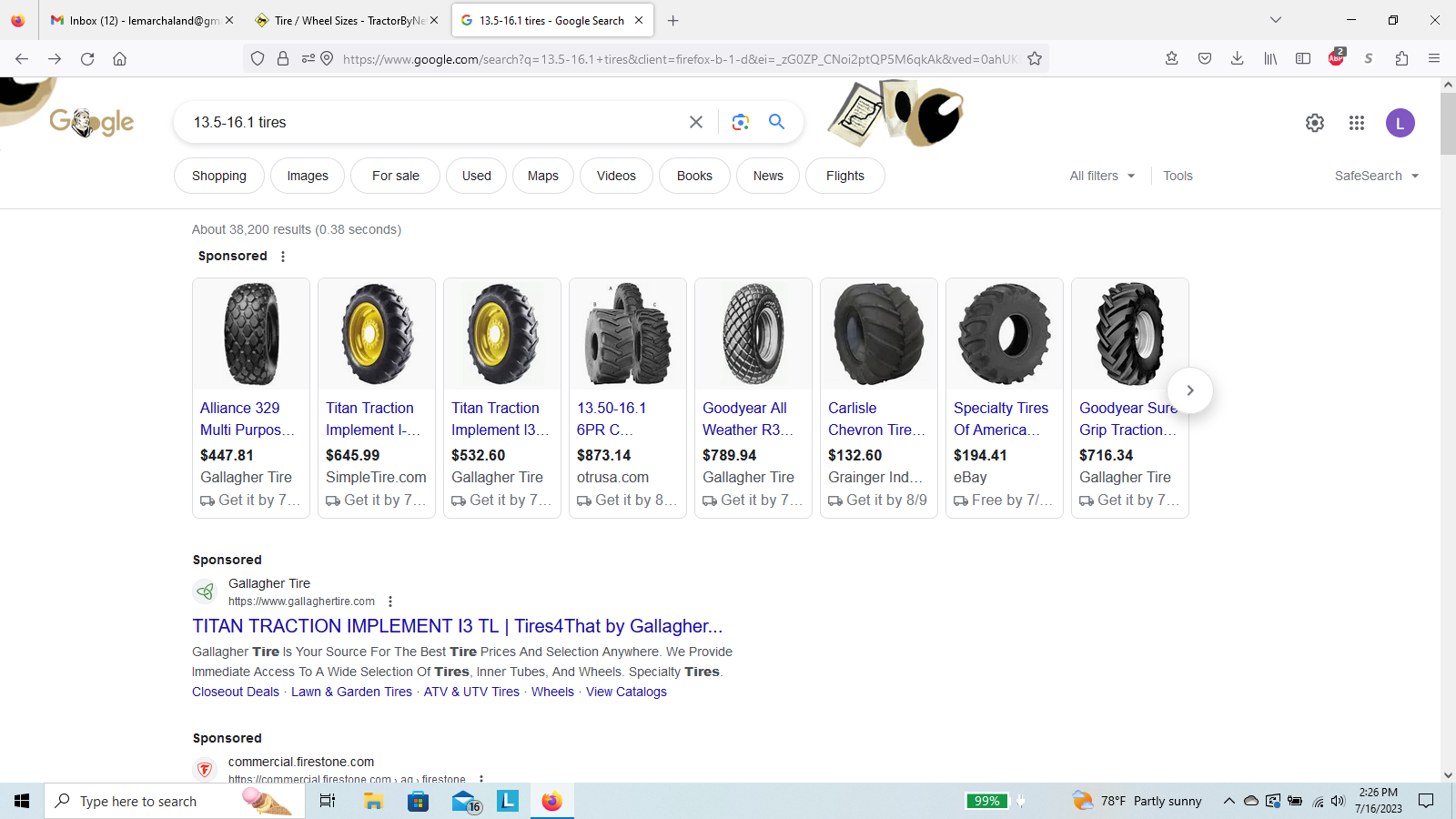The width and height of the screenshot is (1456, 819).
Task: Open Specialty Tires Of America eBay listing
Action: click(x=1001, y=419)
